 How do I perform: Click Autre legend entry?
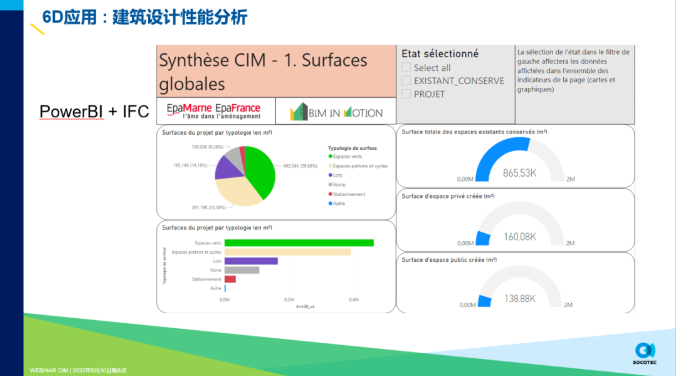click(x=337, y=203)
